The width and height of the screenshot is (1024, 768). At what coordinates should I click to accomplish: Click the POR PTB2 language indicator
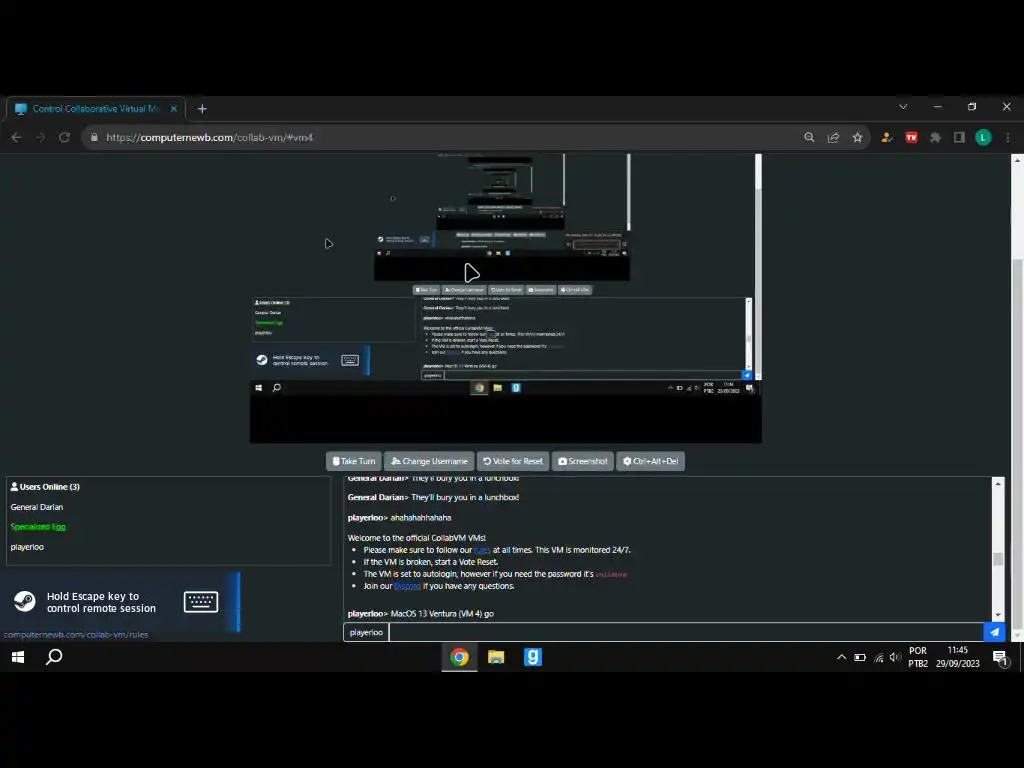tap(918, 657)
